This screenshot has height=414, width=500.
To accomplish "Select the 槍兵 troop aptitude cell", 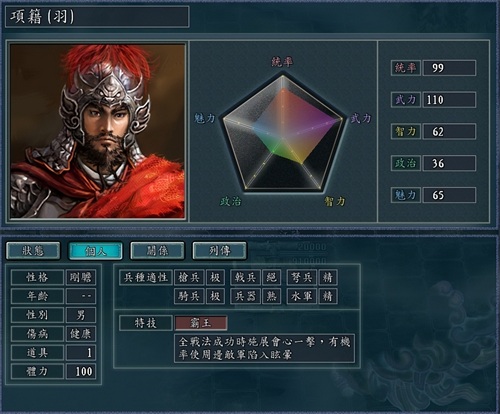I will (x=189, y=277).
